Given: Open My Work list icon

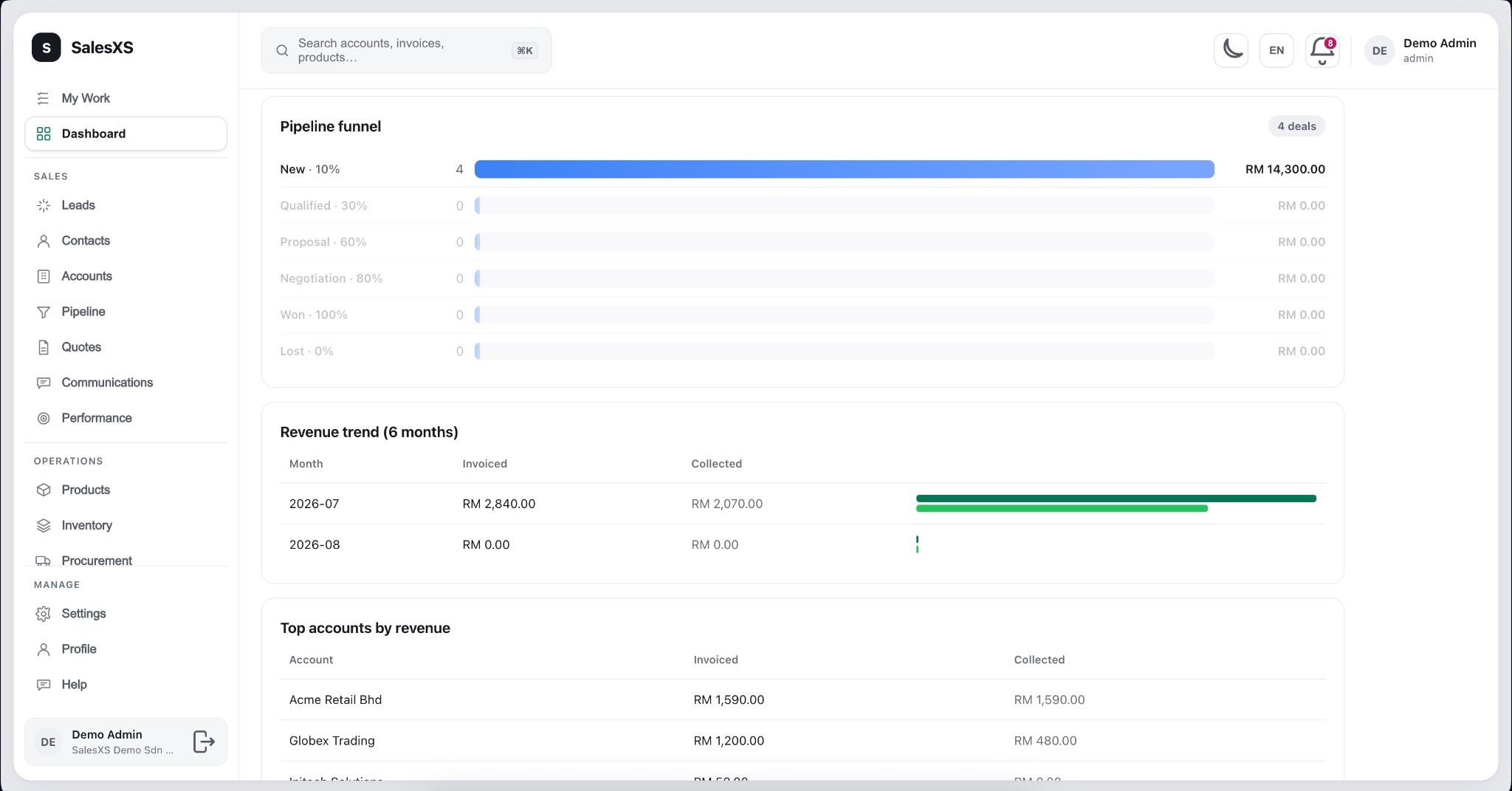Looking at the screenshot, I should coord(44,98).
